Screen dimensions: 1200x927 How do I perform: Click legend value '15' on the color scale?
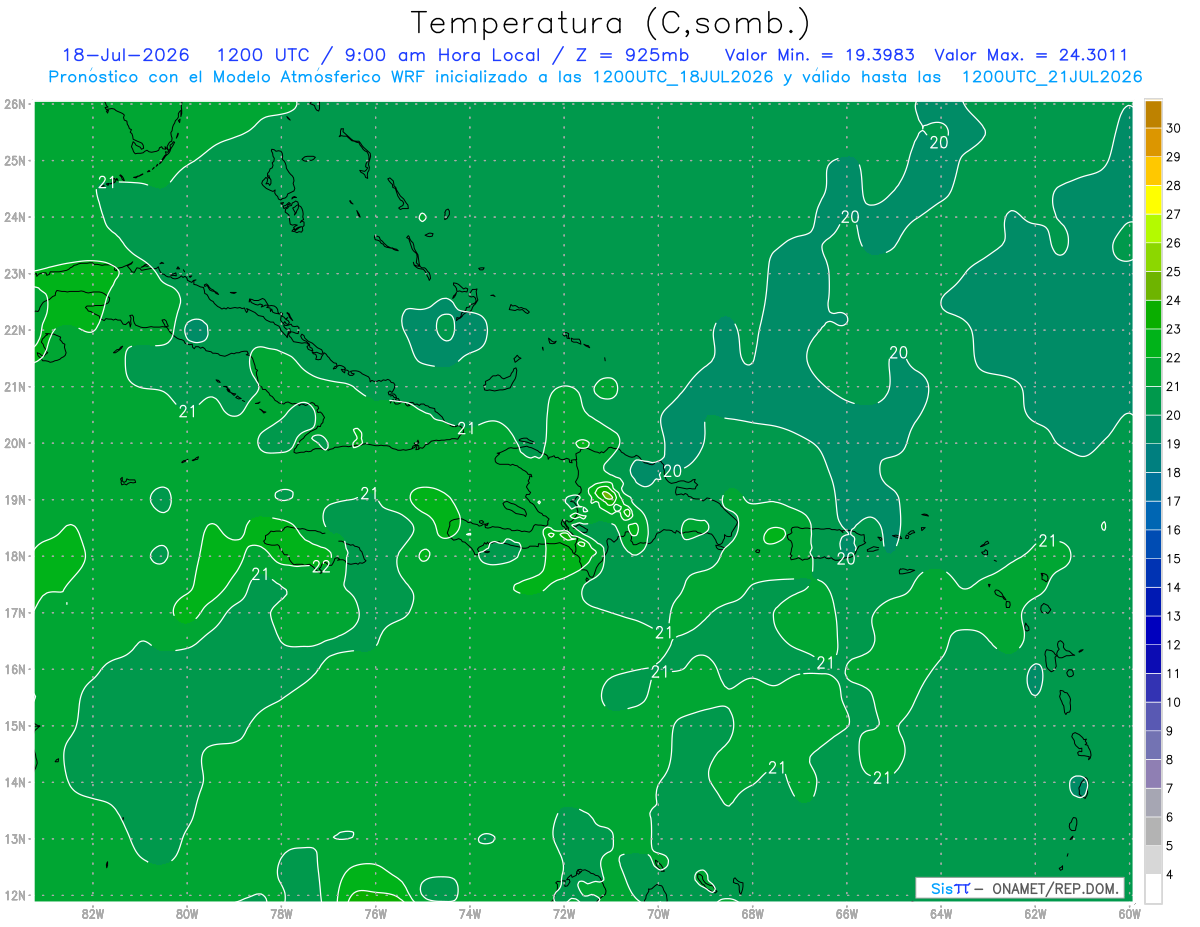click(x=1173, y=559)
